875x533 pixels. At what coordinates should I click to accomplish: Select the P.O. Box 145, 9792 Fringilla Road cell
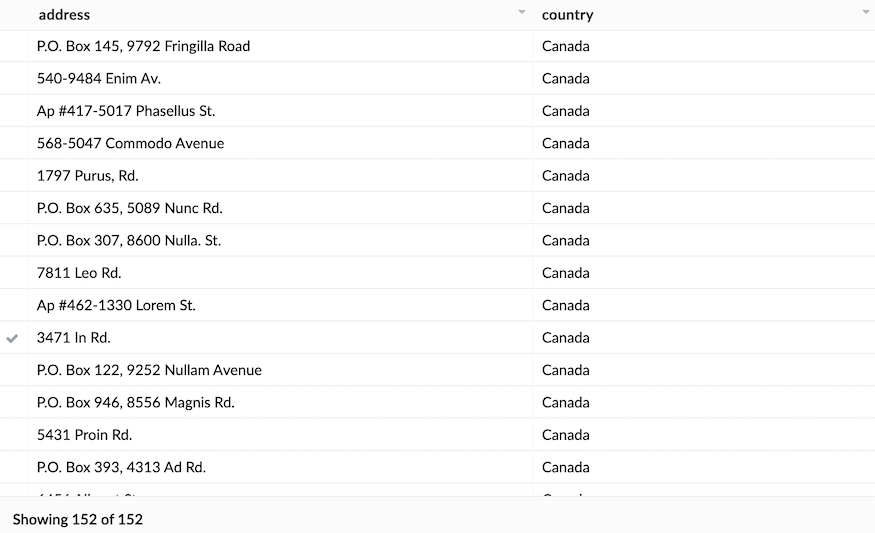point(143,46)
